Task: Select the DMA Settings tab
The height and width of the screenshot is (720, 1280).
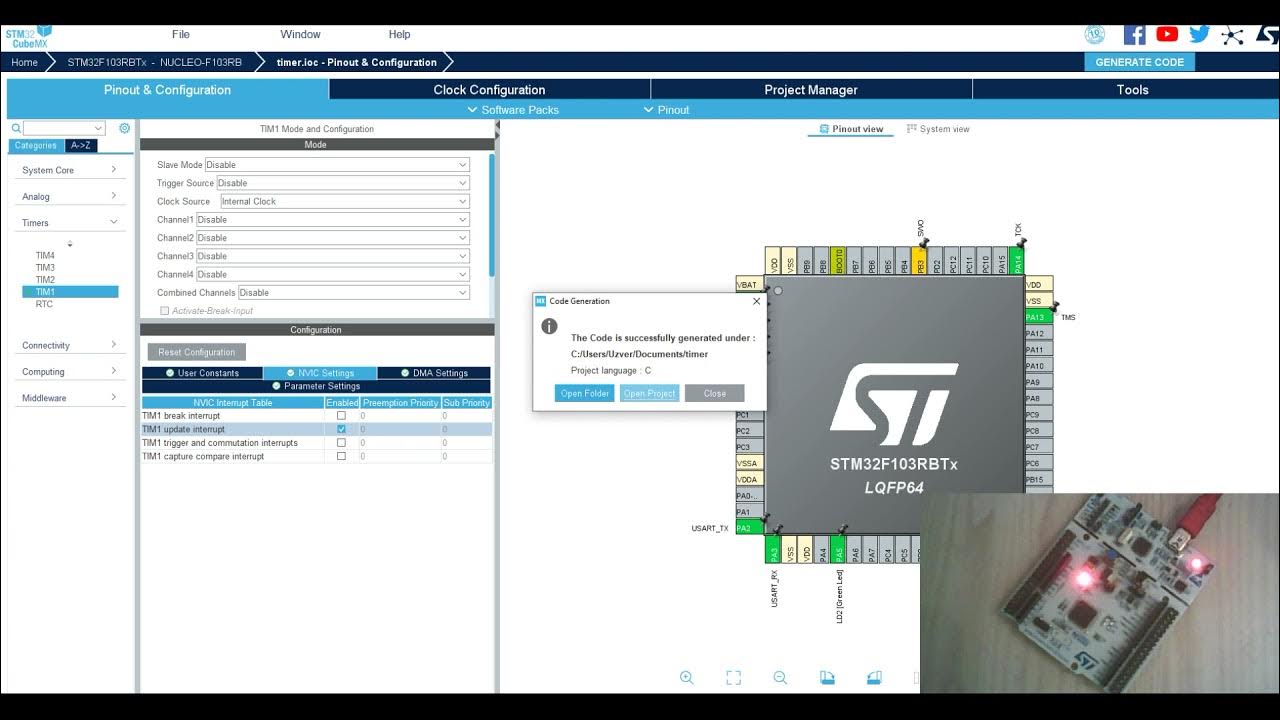Action: coord(434,373)
